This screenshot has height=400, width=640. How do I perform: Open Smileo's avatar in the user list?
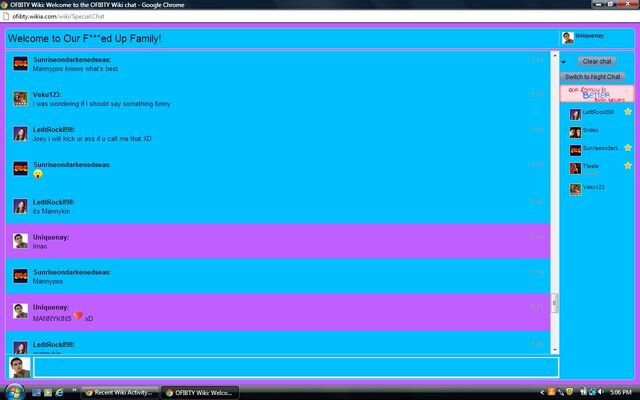tap(576, 132)
